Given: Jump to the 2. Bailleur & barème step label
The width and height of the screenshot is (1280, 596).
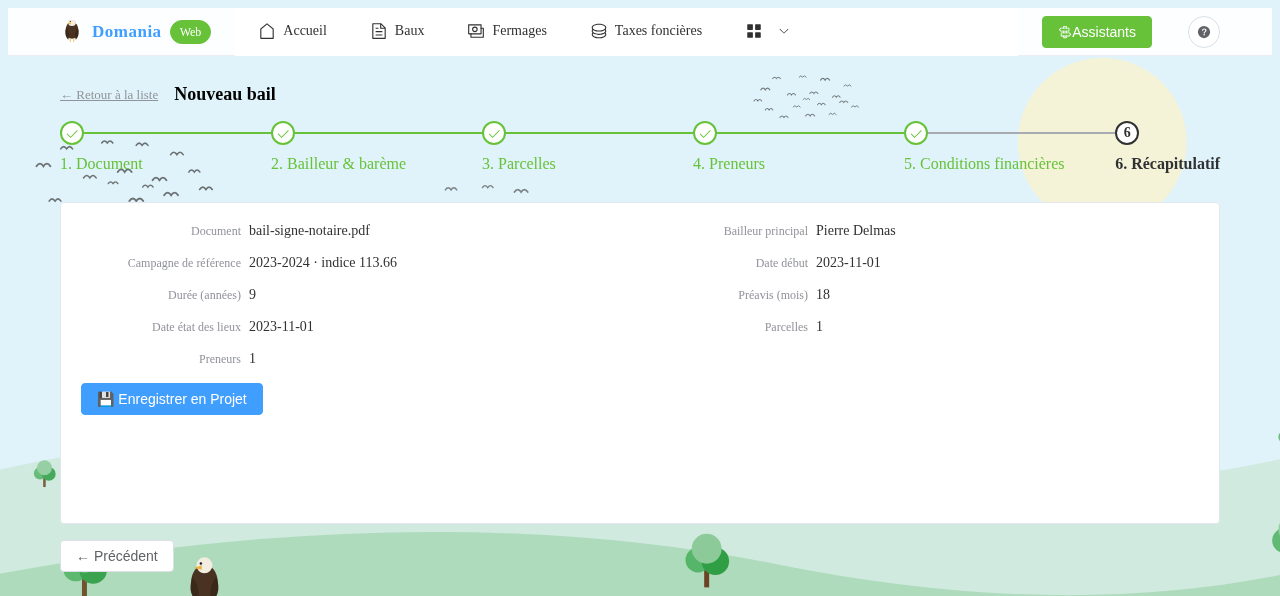Looking at the screenshot, I should (338, 164).
